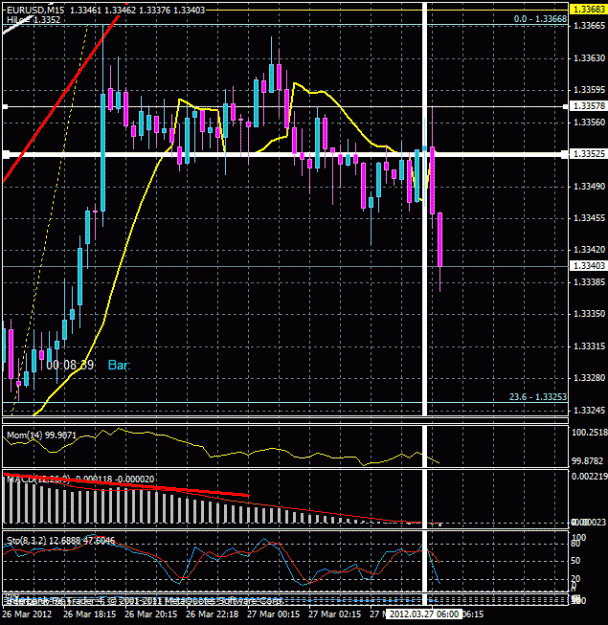Select left handle of thick 1.33525 line
This screenshot has width=608, height=625.
point(6,154)
